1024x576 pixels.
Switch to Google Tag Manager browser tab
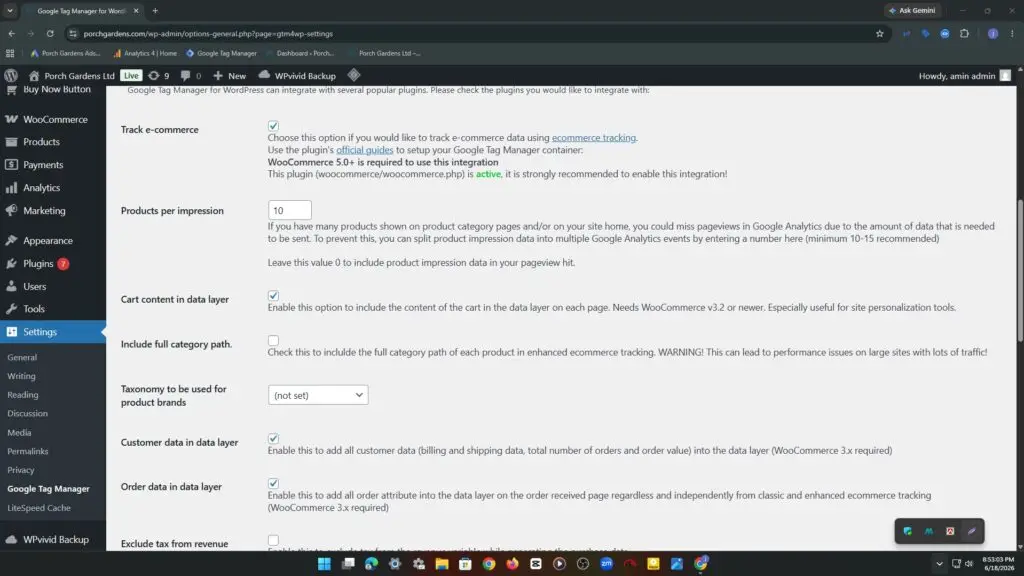(x=82, y=11)
